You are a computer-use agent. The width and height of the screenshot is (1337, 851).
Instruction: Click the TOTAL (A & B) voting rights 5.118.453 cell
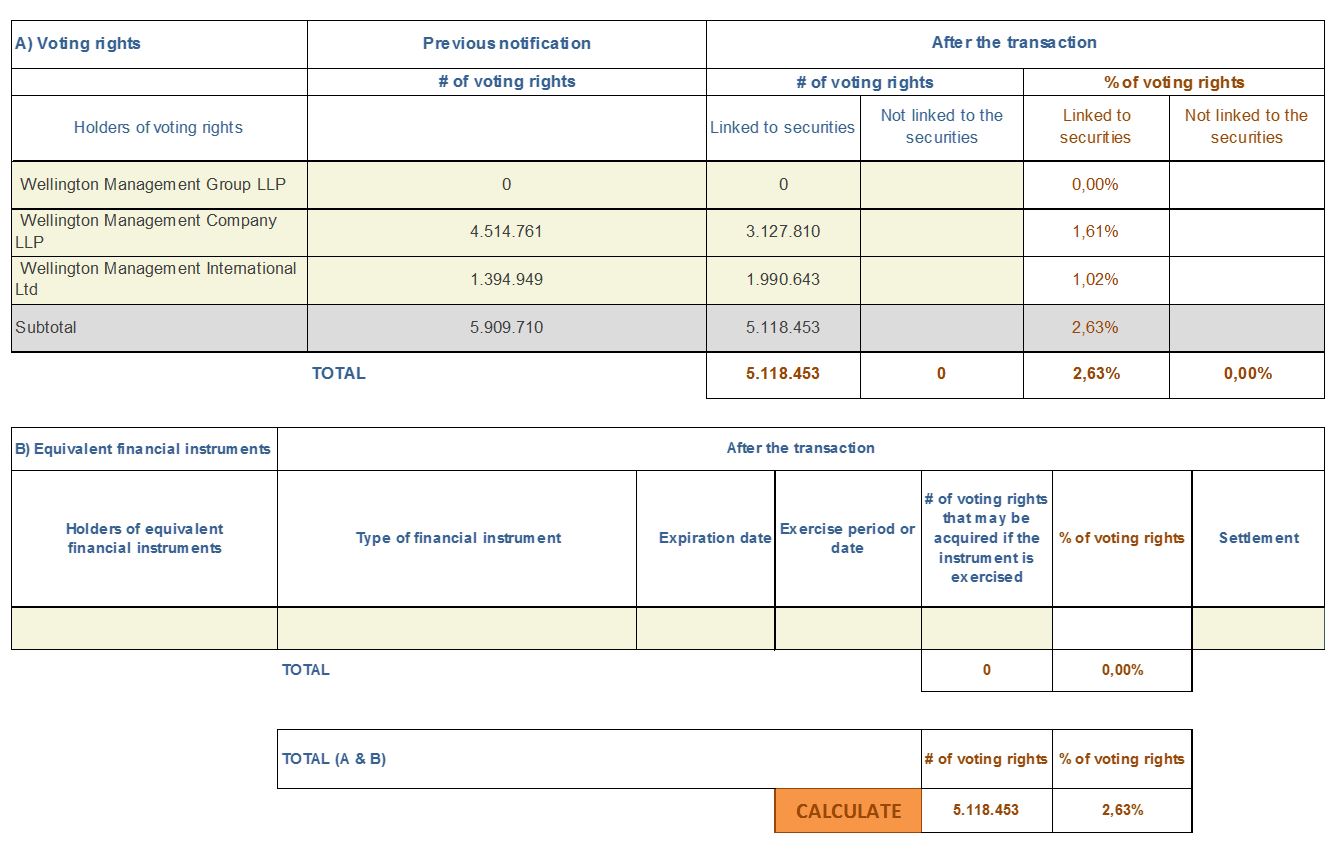point(986,811)
